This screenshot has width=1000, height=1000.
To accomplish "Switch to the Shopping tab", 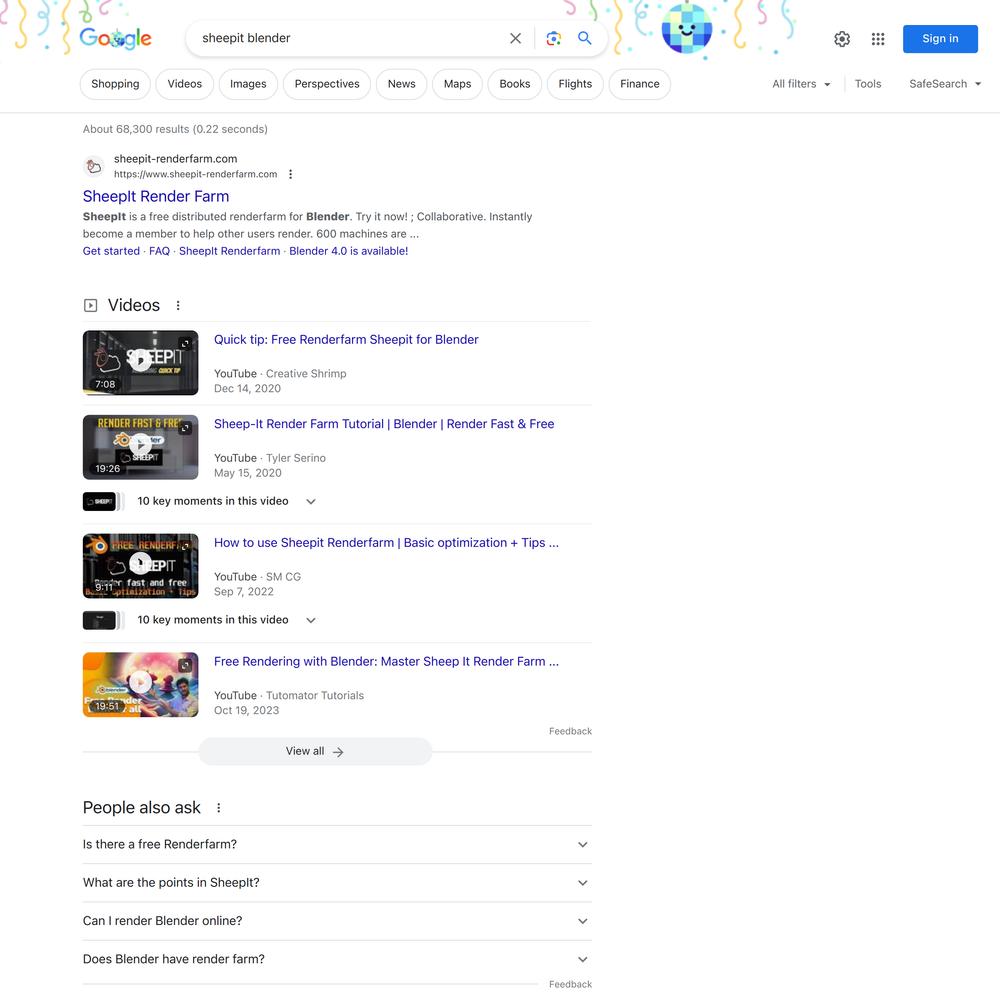I will pos(115,84).
